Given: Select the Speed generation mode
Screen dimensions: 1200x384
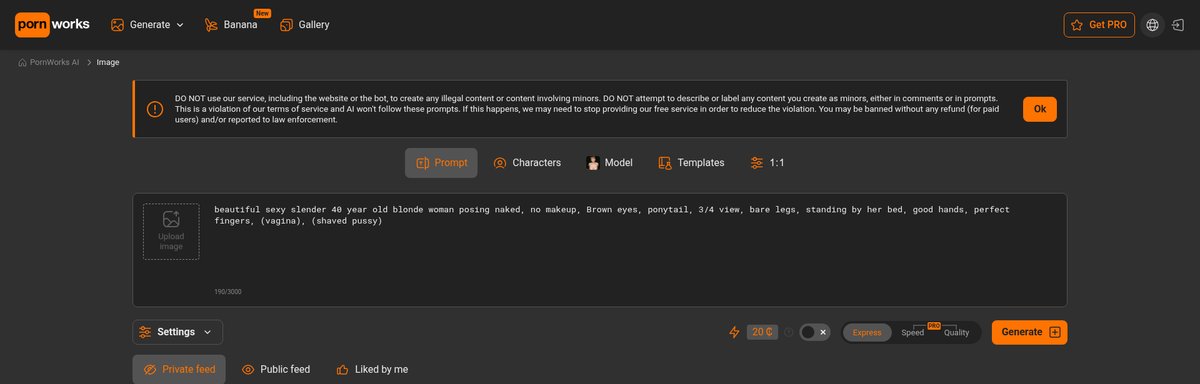Looking at the screenshot, I should [x=912, y=332].
